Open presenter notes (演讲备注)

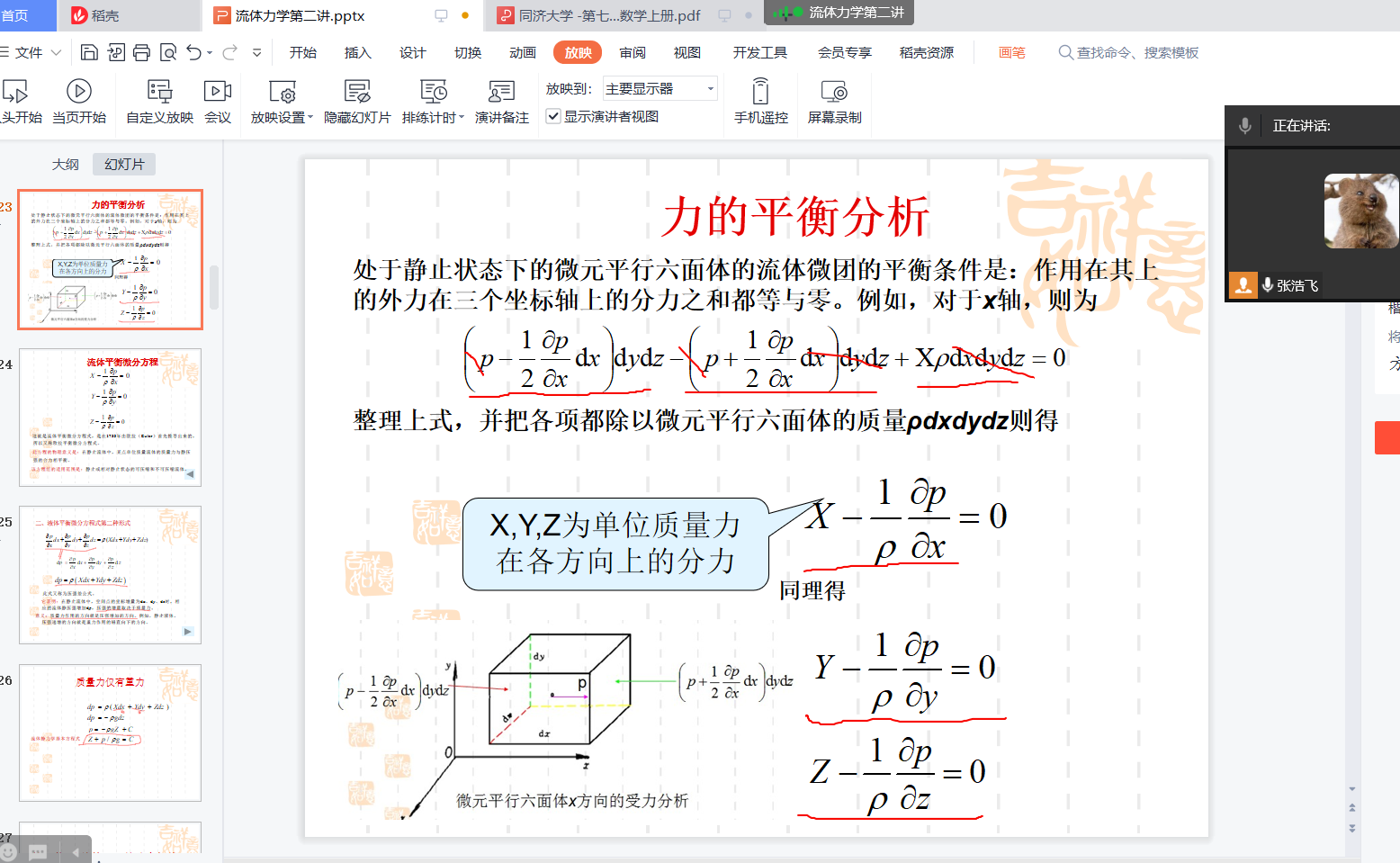(501, 100)
